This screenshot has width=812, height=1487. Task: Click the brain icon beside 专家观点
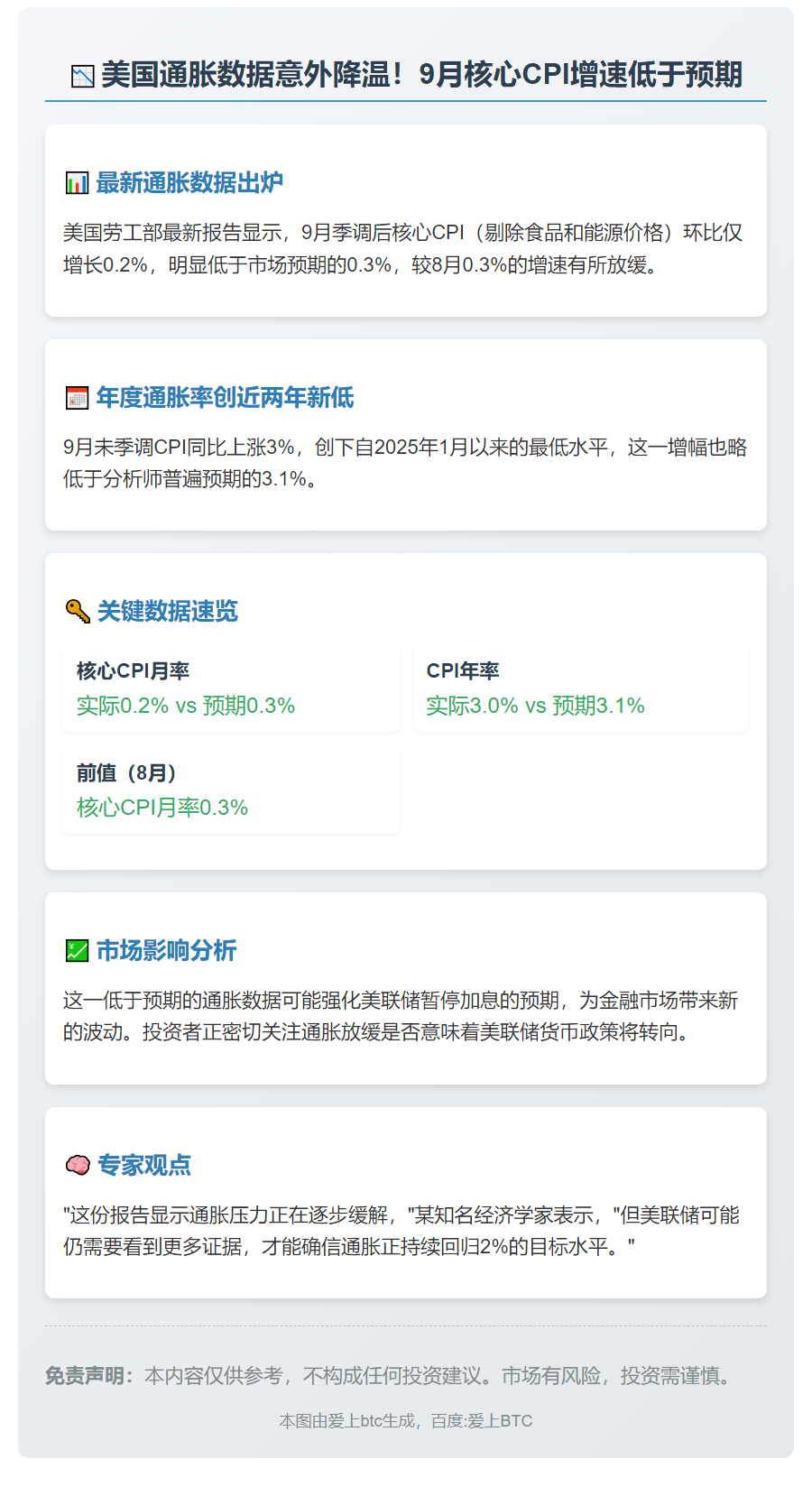(78, 1166)
